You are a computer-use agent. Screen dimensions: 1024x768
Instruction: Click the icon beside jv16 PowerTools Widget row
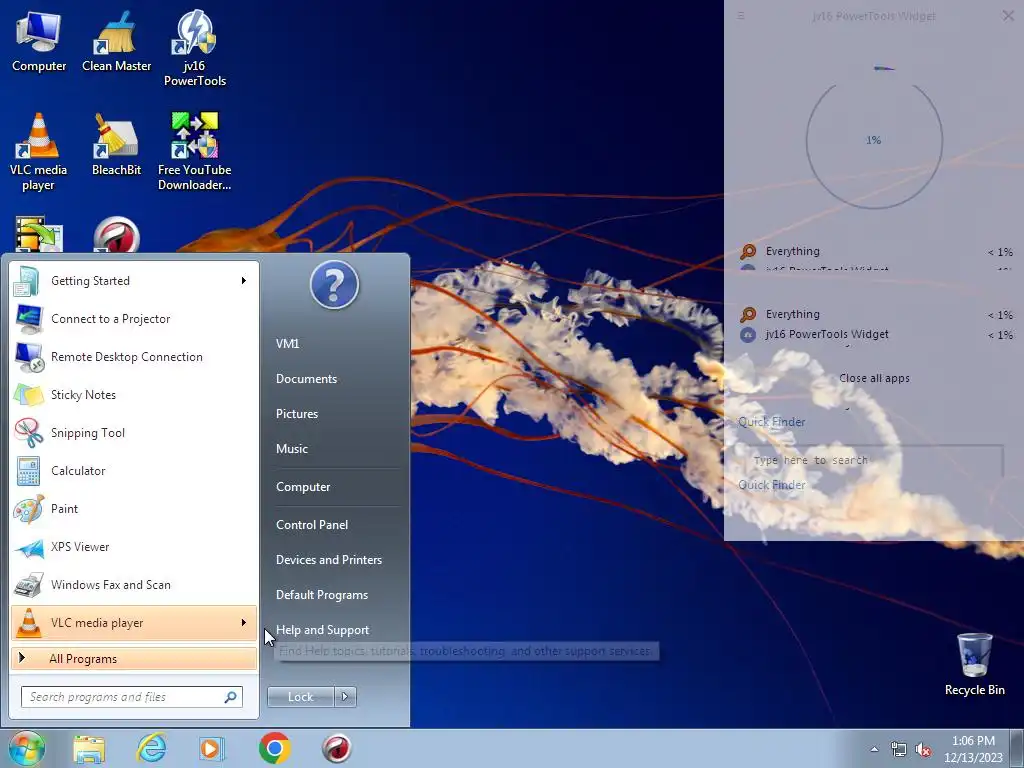pos(748,334)
